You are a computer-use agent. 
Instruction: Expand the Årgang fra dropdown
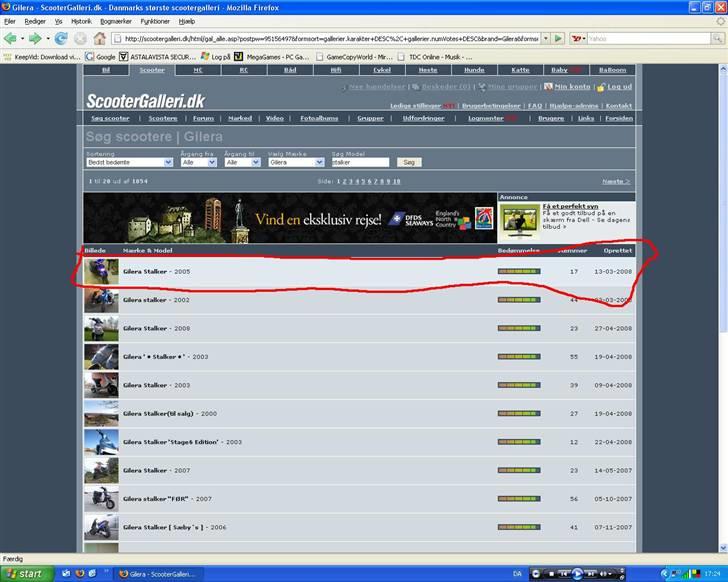198,162
